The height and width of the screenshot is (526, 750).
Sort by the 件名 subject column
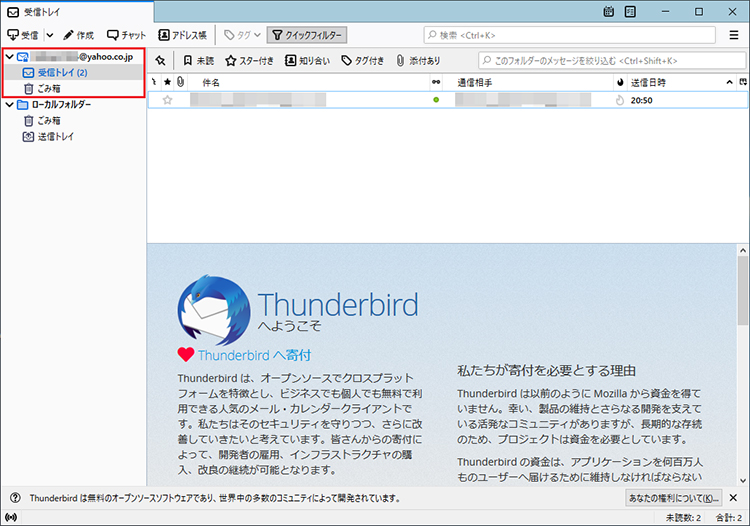pos(309,82)
